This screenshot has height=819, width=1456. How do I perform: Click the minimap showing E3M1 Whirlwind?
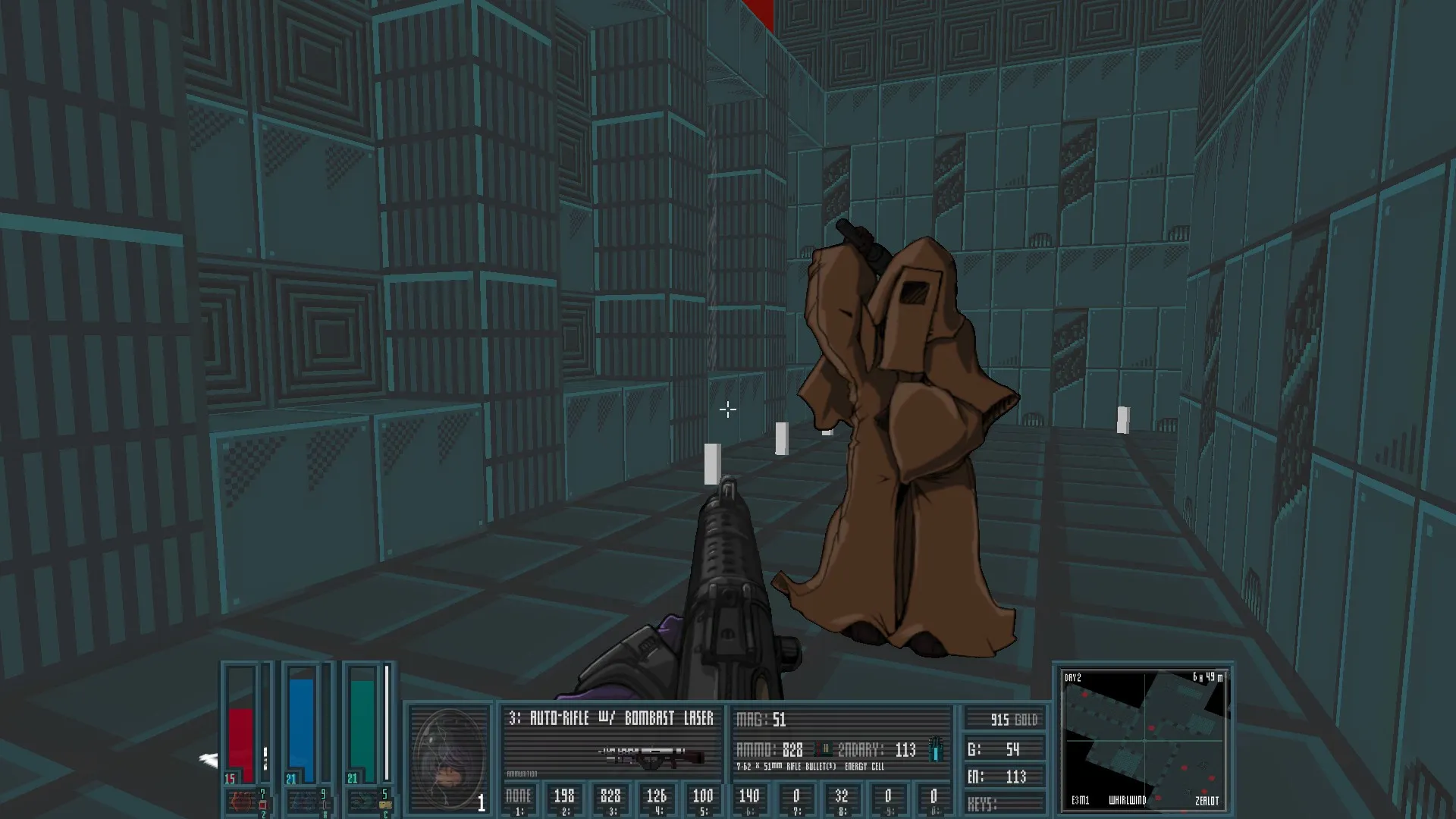tap(1144, 739)
